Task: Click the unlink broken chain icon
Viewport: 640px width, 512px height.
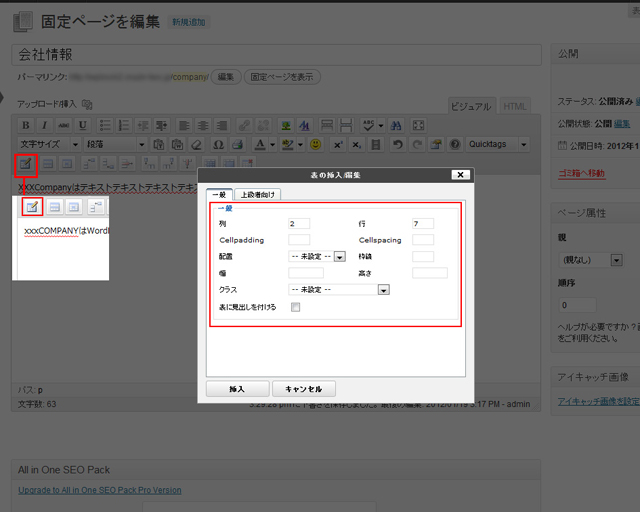Action: pos(263,125)
